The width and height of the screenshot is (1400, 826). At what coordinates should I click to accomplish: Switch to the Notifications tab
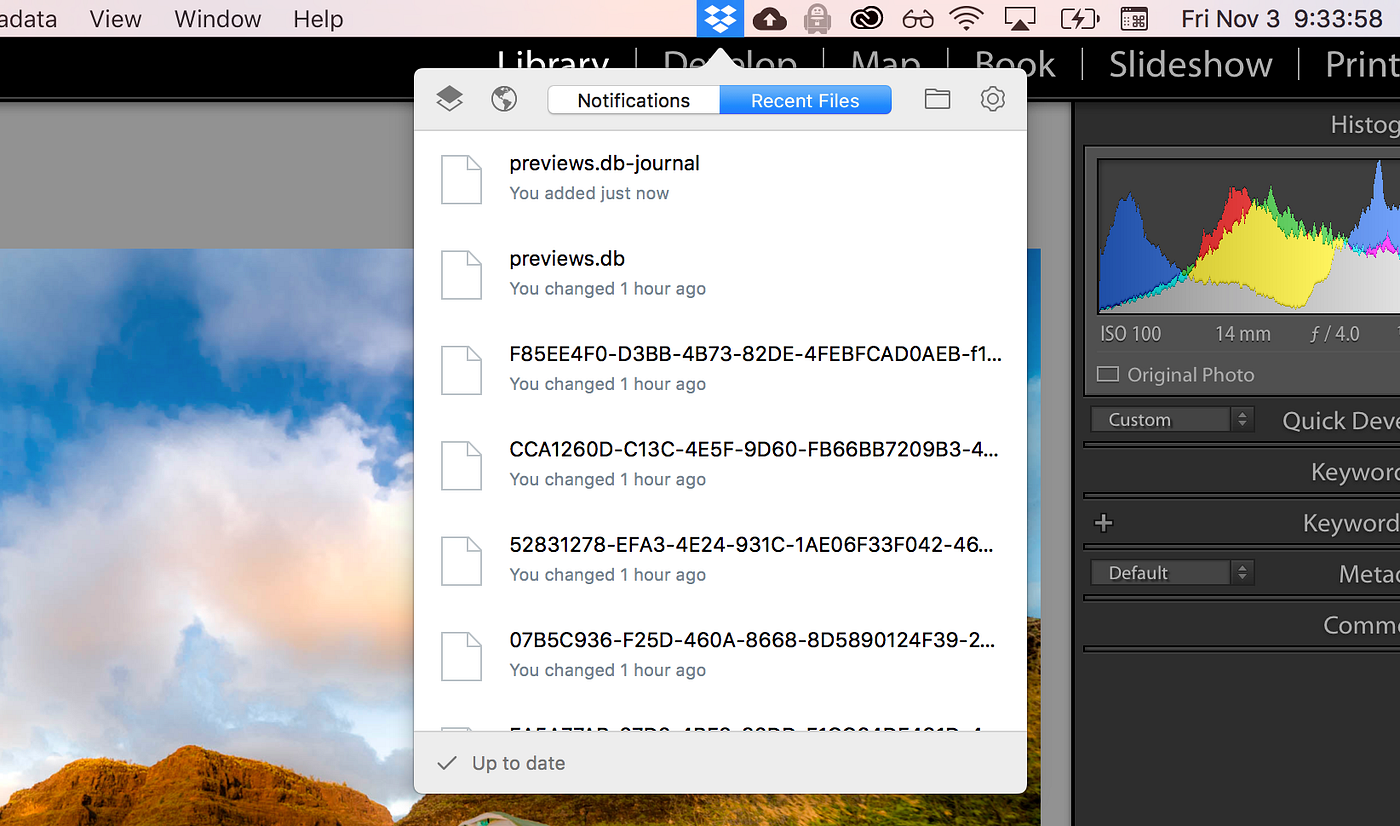tap(633, 99)
